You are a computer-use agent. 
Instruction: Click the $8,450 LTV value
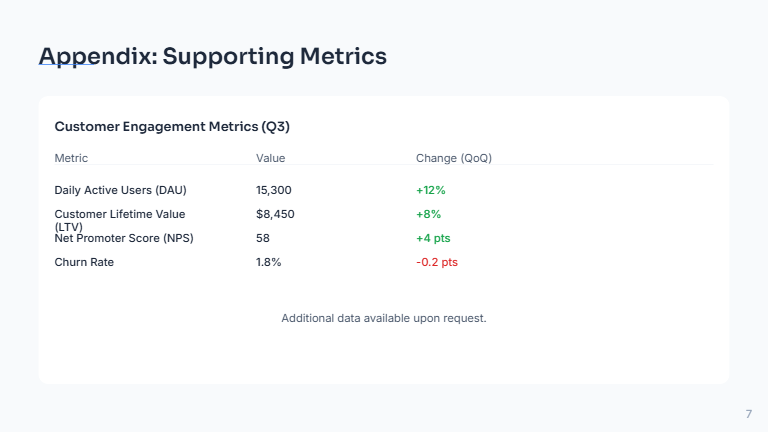tap(275, 214)
